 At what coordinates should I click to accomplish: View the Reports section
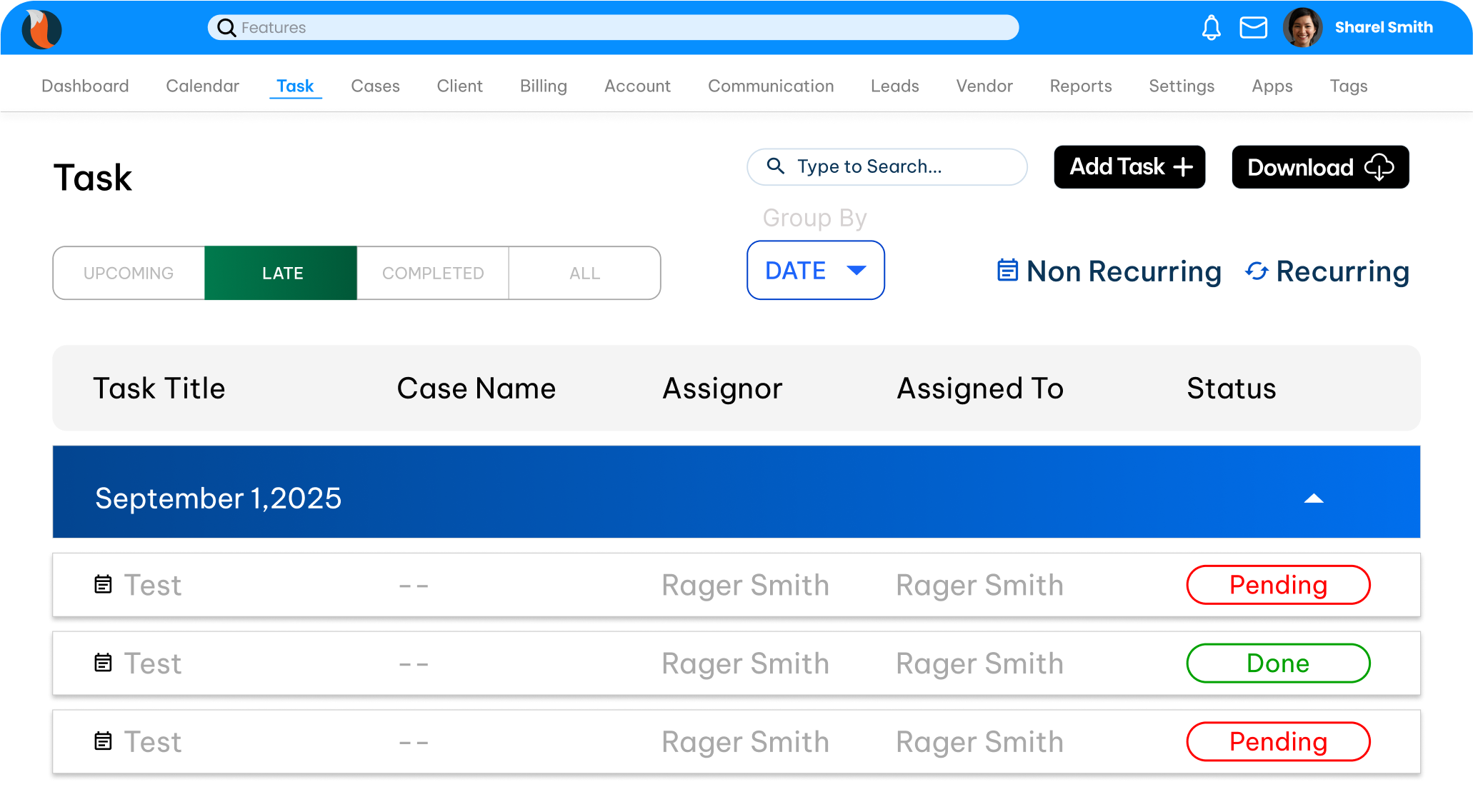tap(1080, 86)
